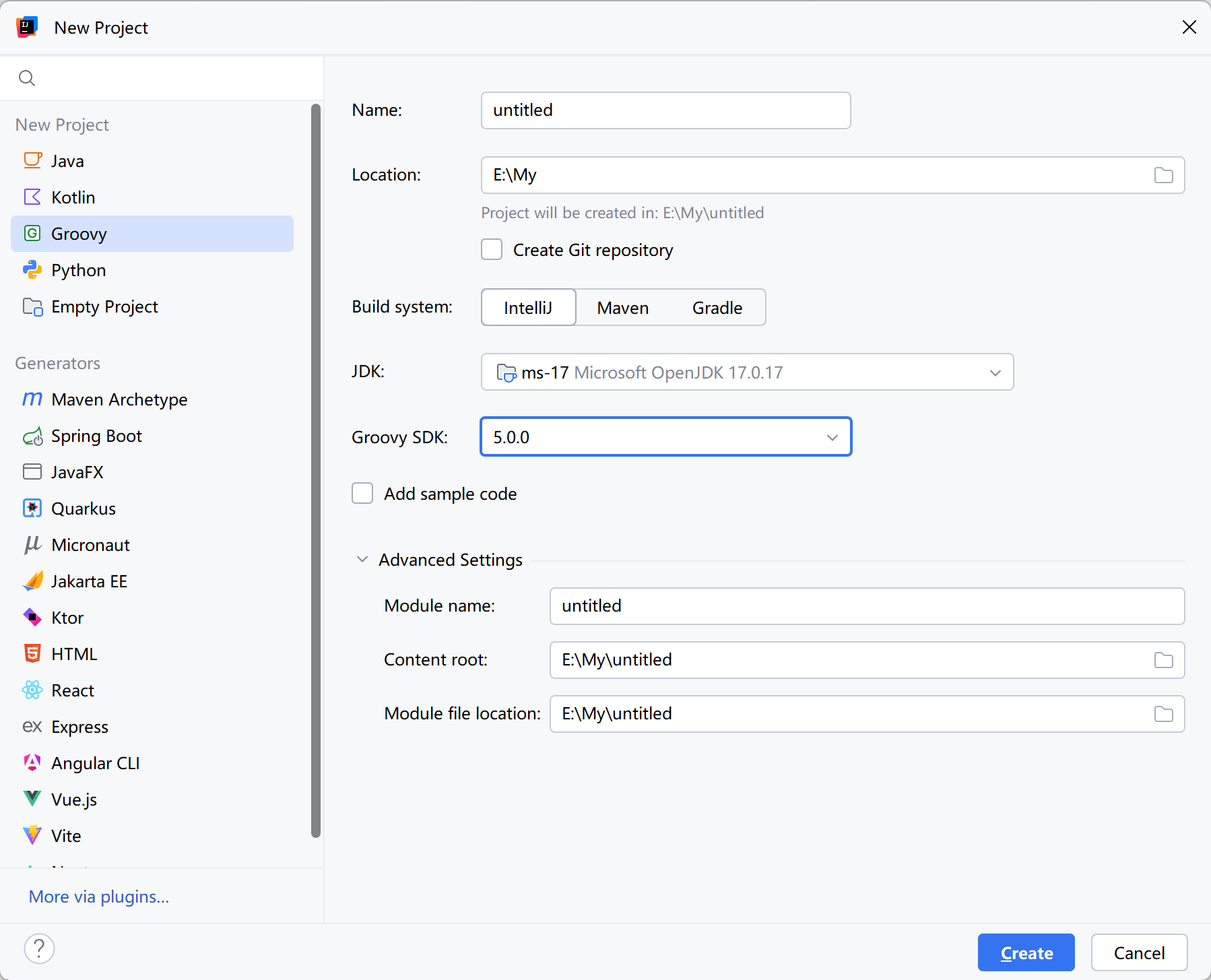1211x980 pixels.
Task: Enable Create Git repository checkbox
Action: click(x=492, y=250)
